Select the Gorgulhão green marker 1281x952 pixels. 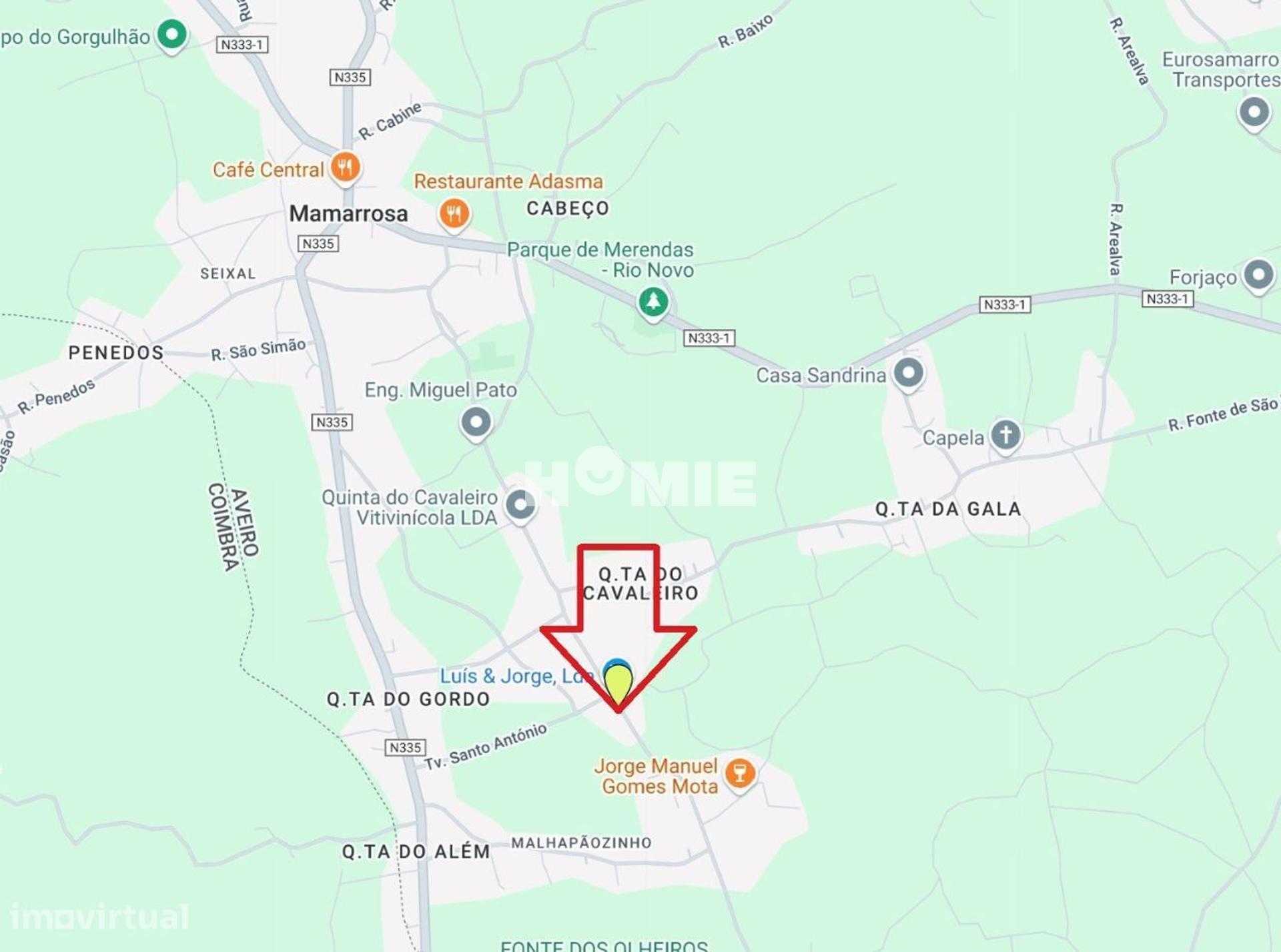(171, 35)
